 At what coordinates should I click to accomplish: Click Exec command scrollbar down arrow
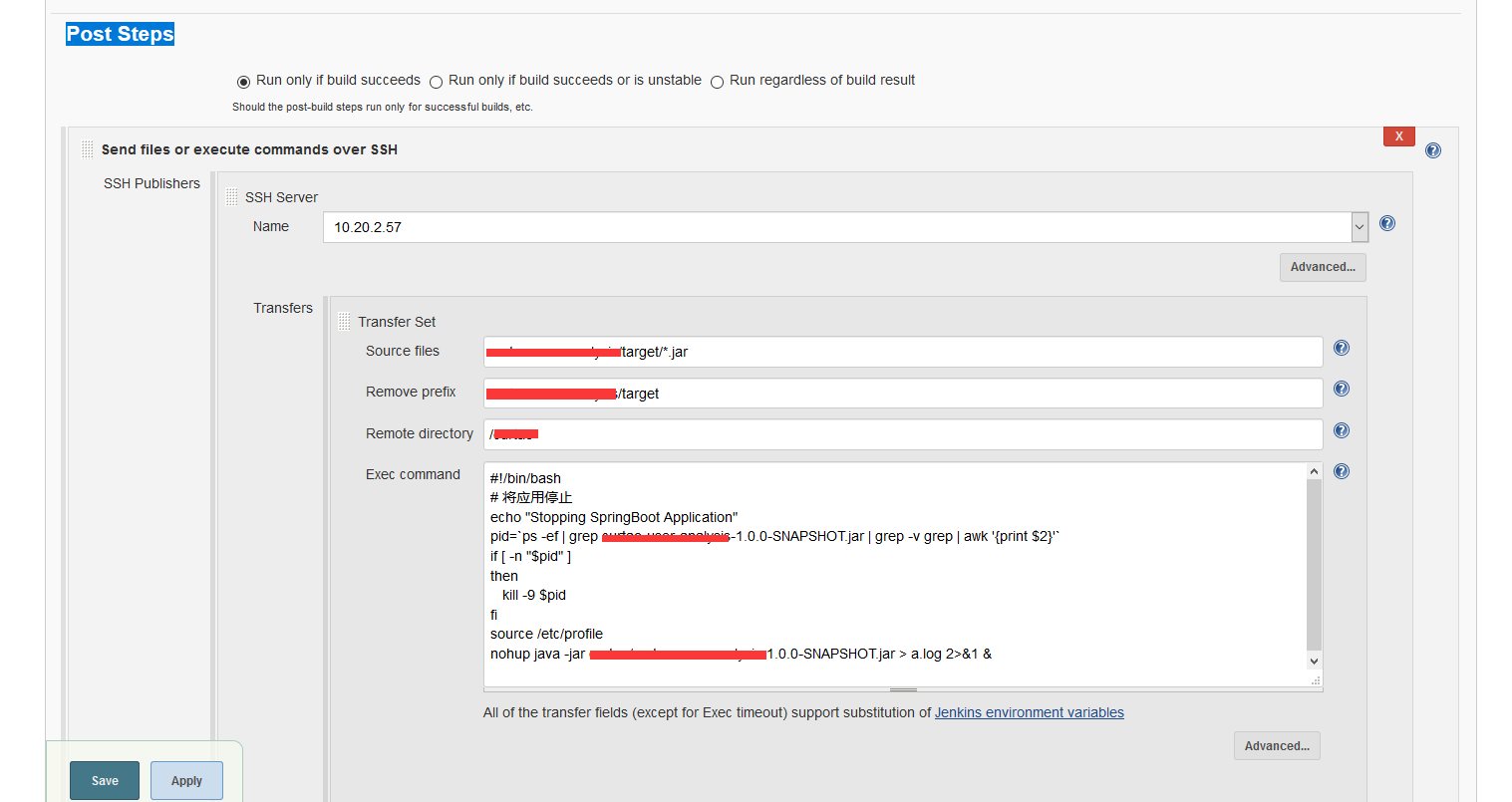coord(1314,661)
